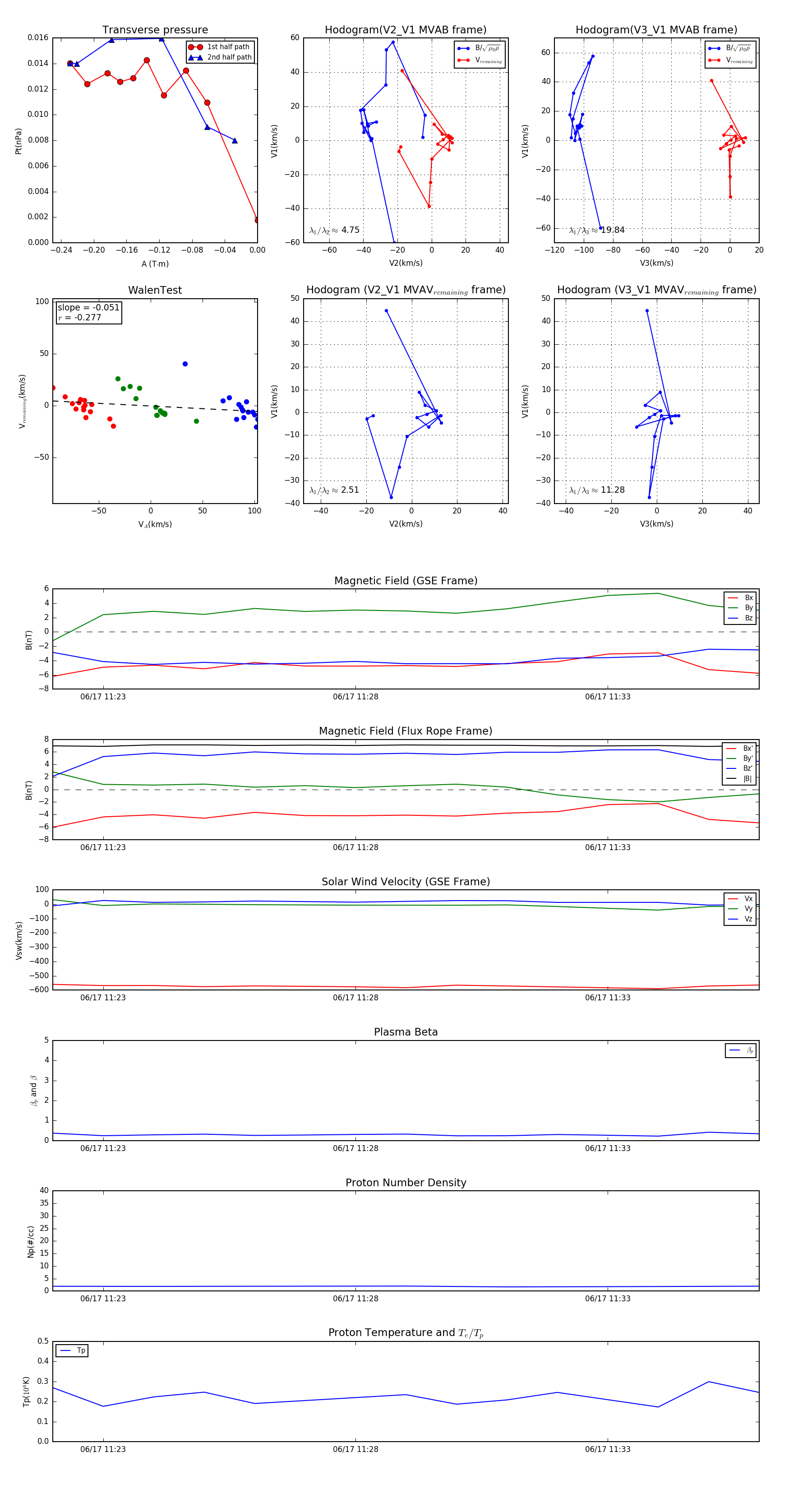Click the 'Magnetic Field (GSE Frame)' title
812x1489 pixels.
[406, 581]
